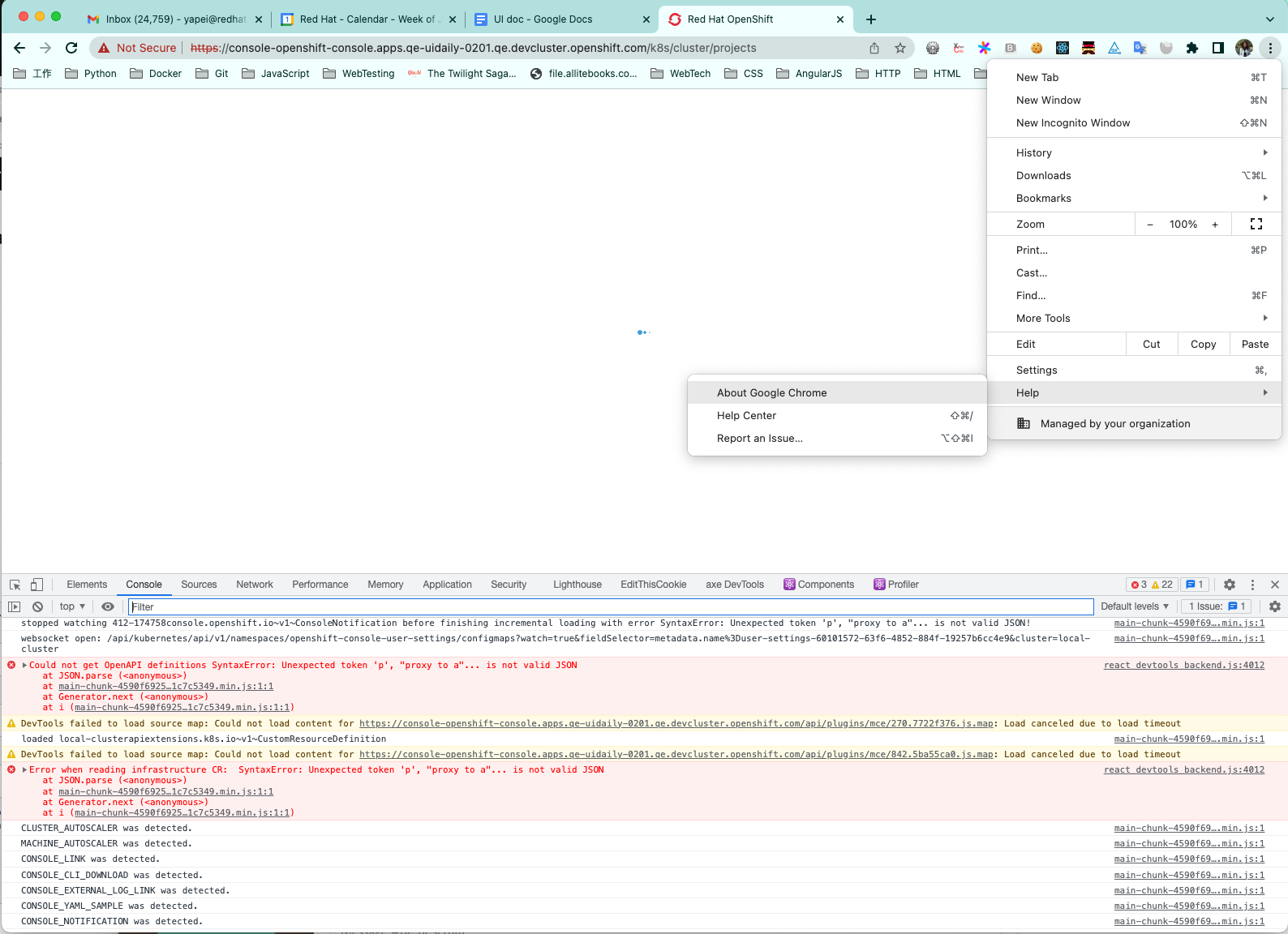The image size is (1288, 934).
Task: Open a new browser tab with plus button
Action: click(871, 19)
